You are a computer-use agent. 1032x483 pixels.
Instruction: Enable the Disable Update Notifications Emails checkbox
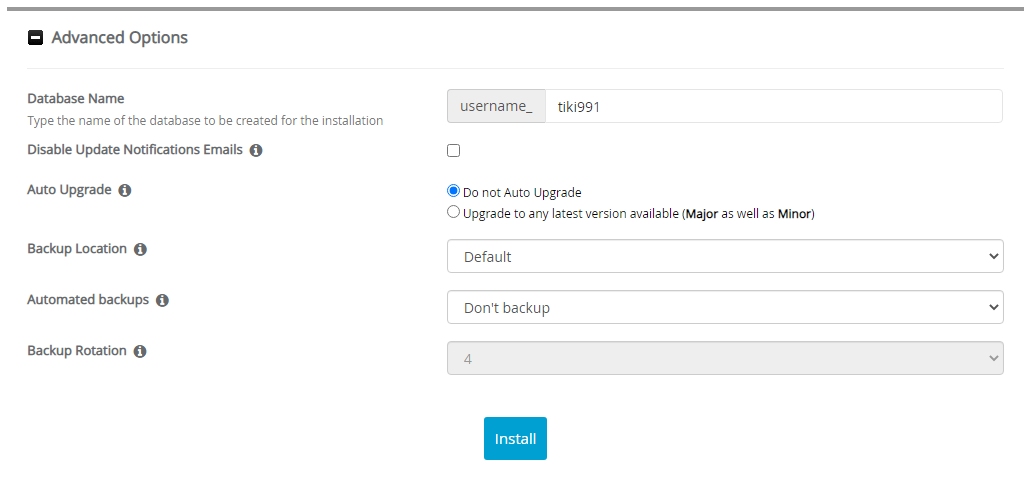[x=454, y=151]
